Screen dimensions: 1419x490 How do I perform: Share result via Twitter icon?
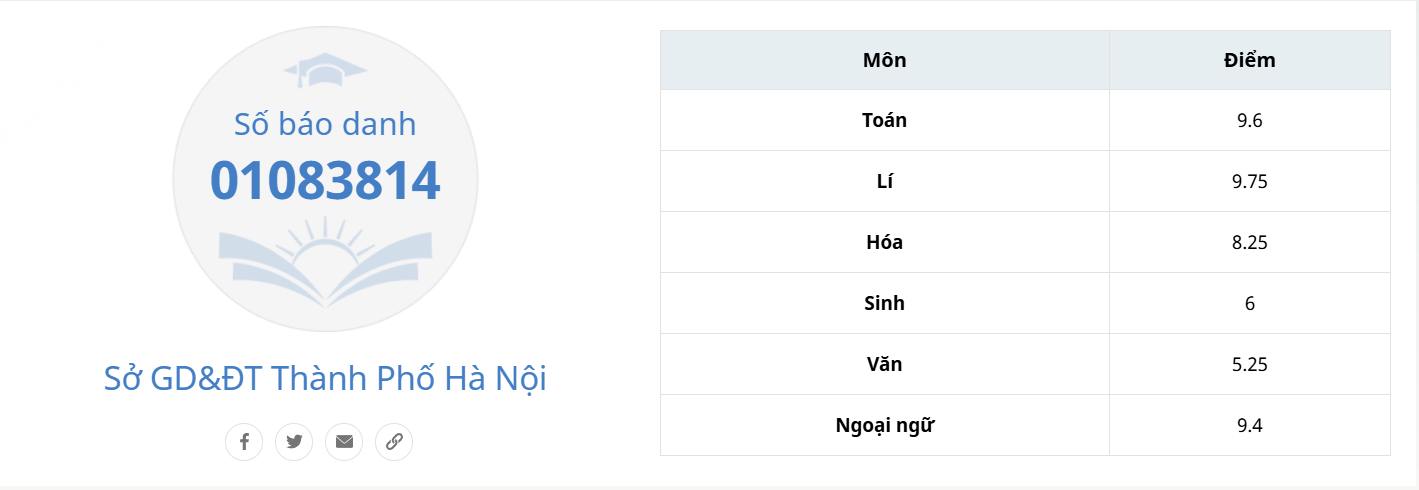point(294,442)
